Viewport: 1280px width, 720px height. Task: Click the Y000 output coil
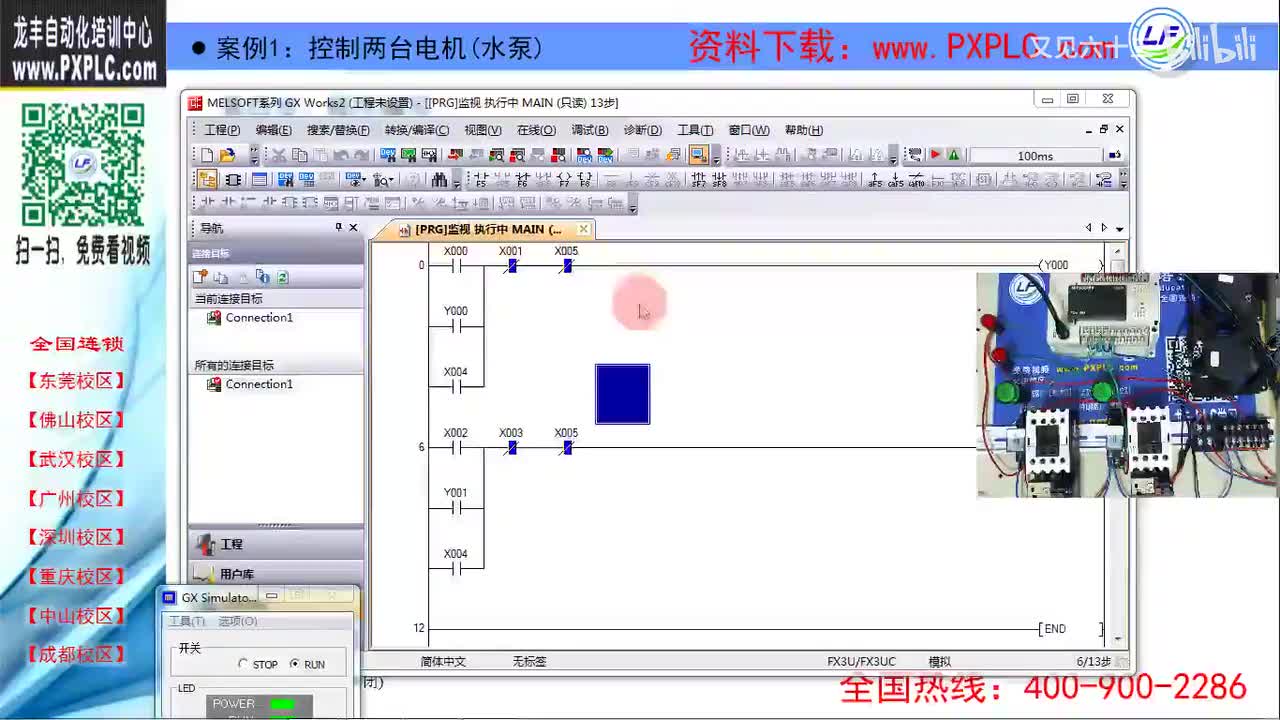tap(1072, 265)
